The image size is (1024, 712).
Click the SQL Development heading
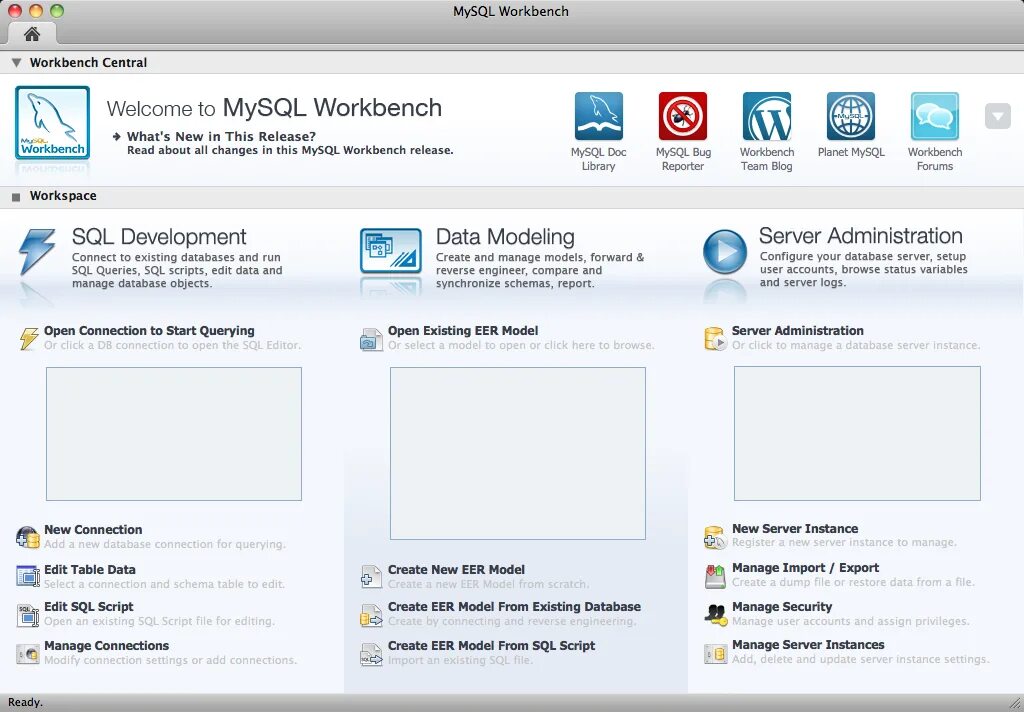click(159, 236)
